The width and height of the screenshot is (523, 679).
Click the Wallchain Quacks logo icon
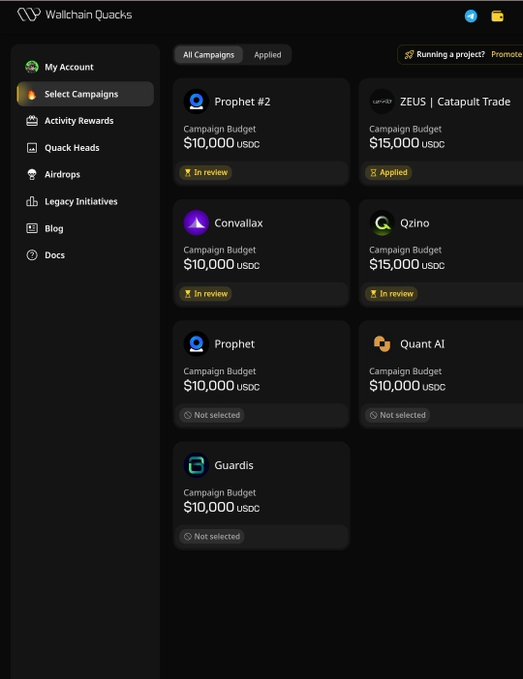[x=29, y=14]
